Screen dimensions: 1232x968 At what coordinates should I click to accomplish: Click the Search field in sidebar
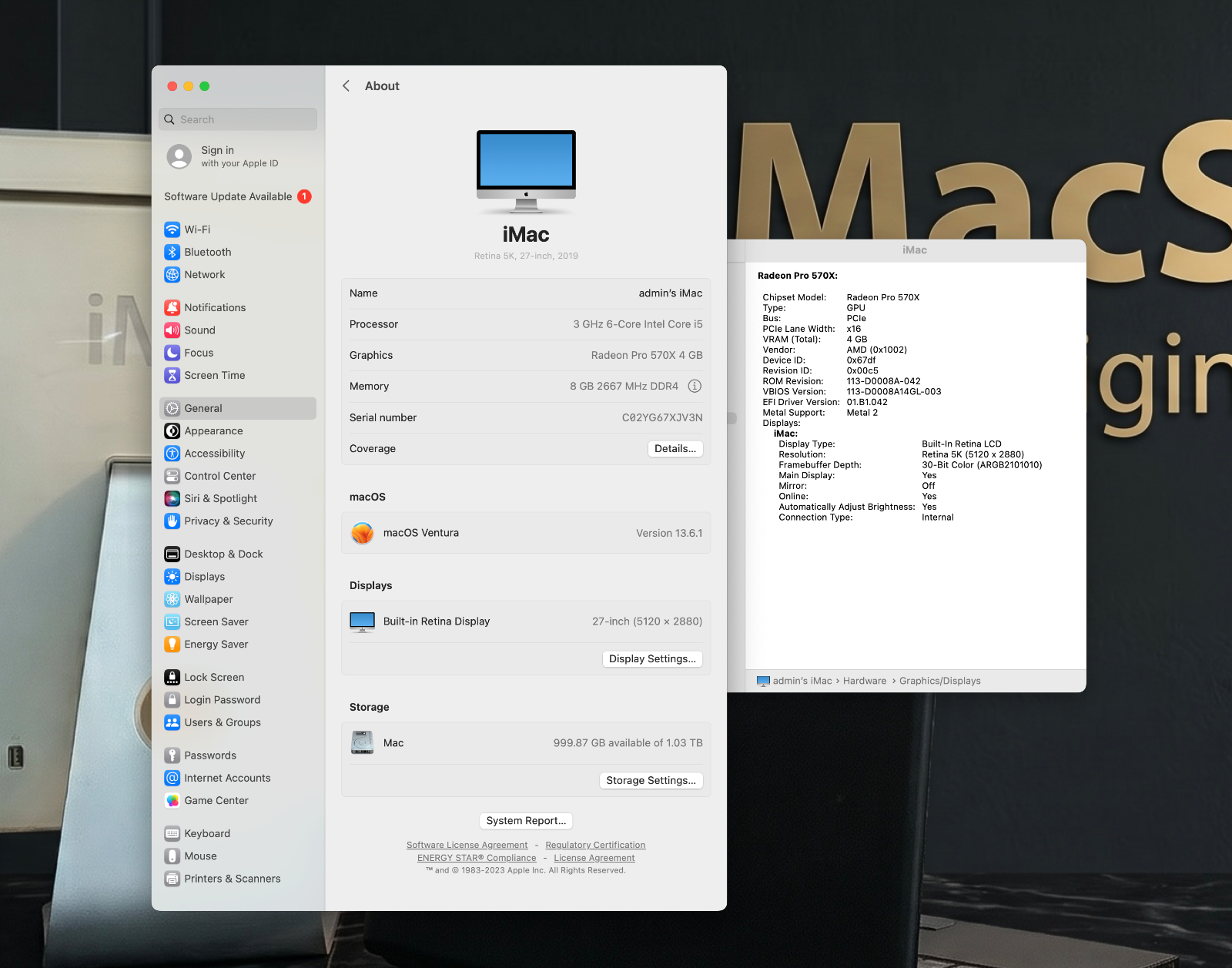(238, 119)
